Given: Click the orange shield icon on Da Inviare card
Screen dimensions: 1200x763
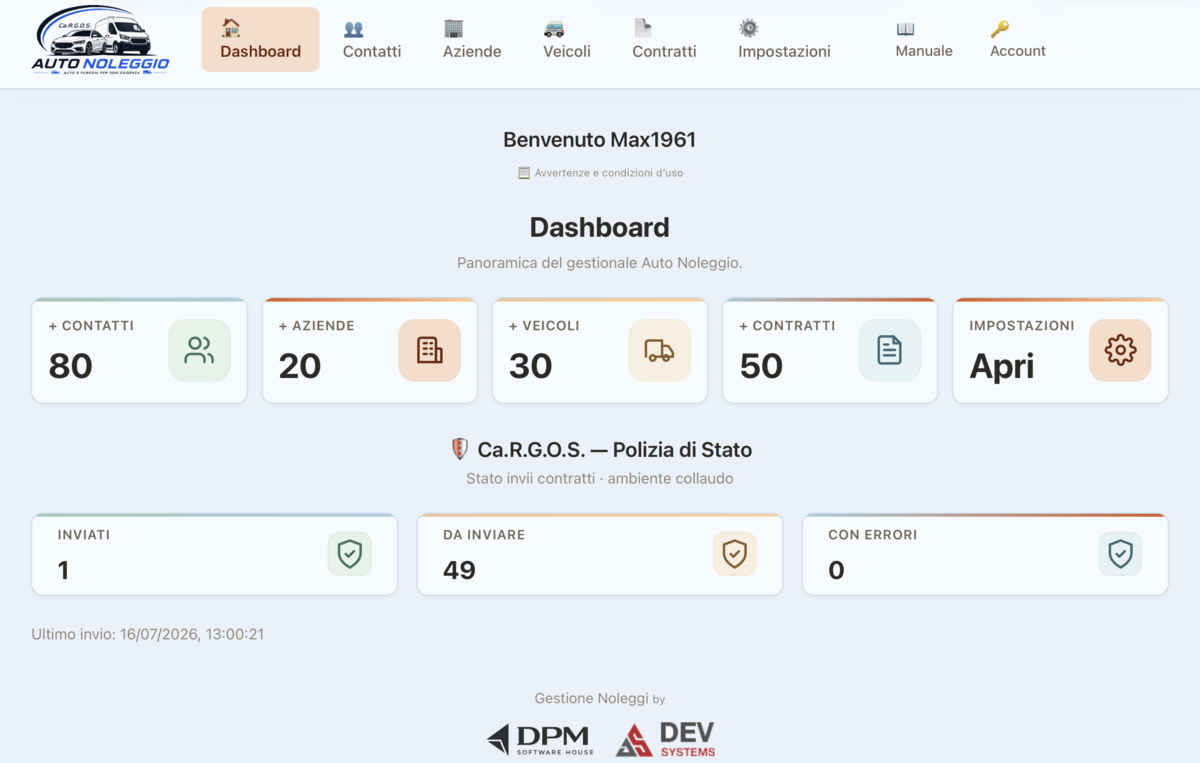Looking at the screenshot, I should coord(734,554).
